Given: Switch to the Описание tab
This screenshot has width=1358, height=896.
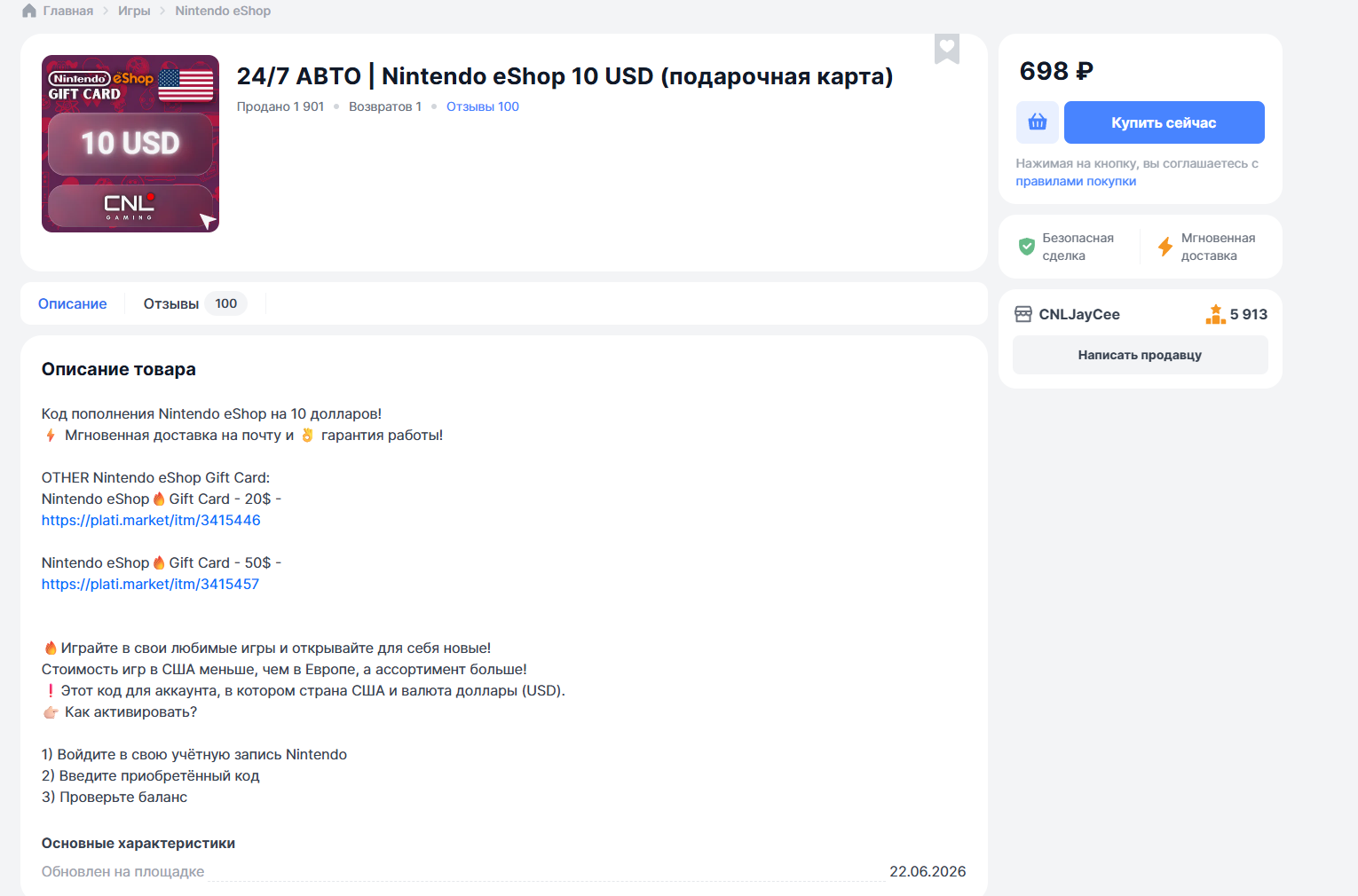Looking at the screenshot, I should (73, 303).
